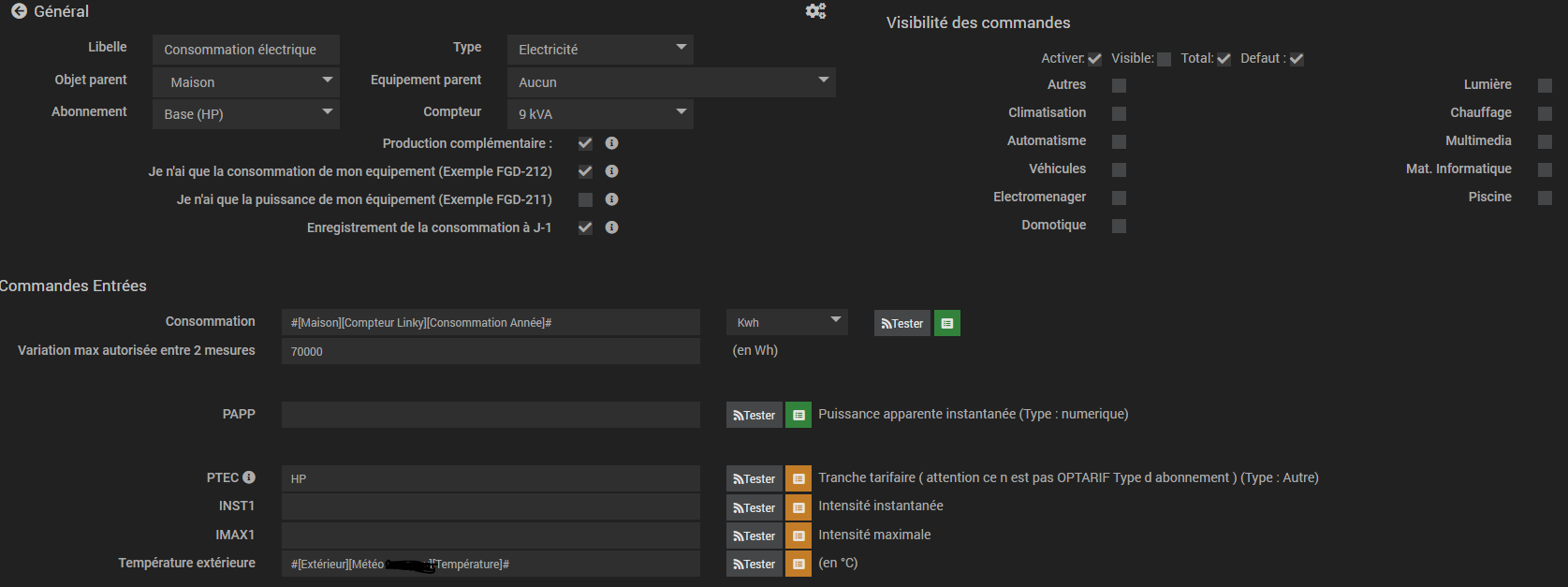Click the info icon beside Production complémentaire

(x=611, y=143)
